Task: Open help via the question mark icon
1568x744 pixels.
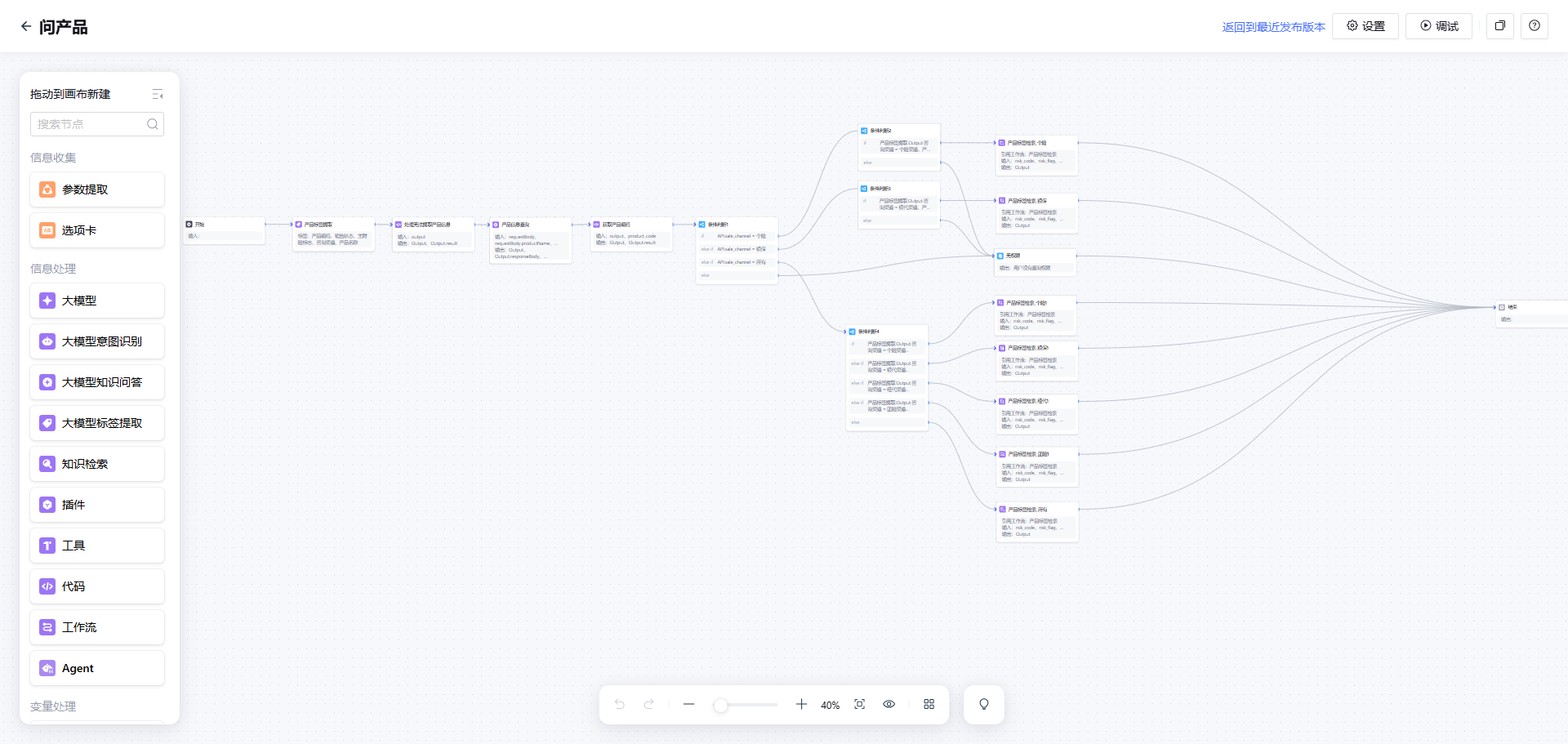Action: pos(1535,26)
